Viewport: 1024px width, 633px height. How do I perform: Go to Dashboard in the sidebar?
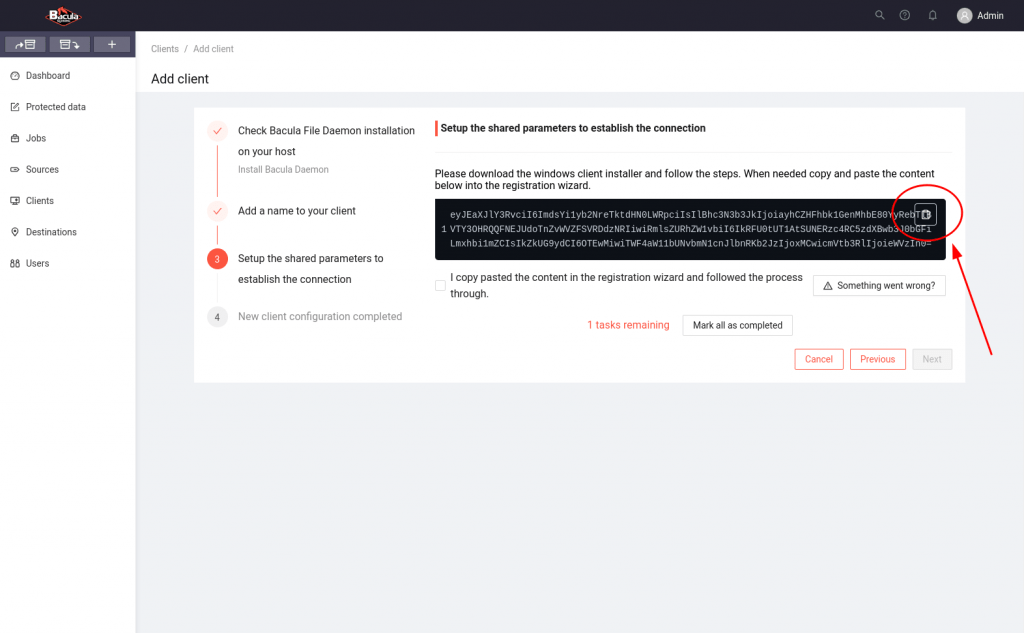pyautogui.click(x=47, y=76)
